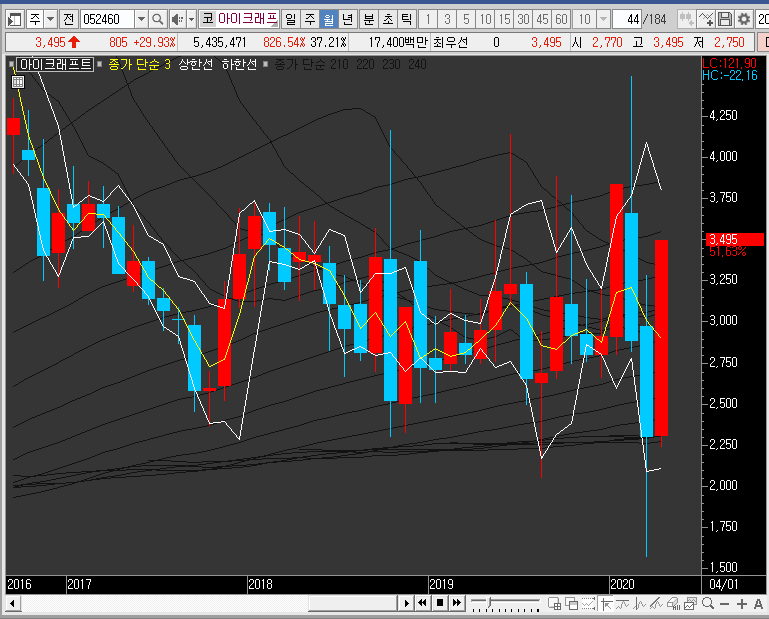769x619 pixels.
Task: Click the add-chart candlestick icon
Action: click(686, 20)
